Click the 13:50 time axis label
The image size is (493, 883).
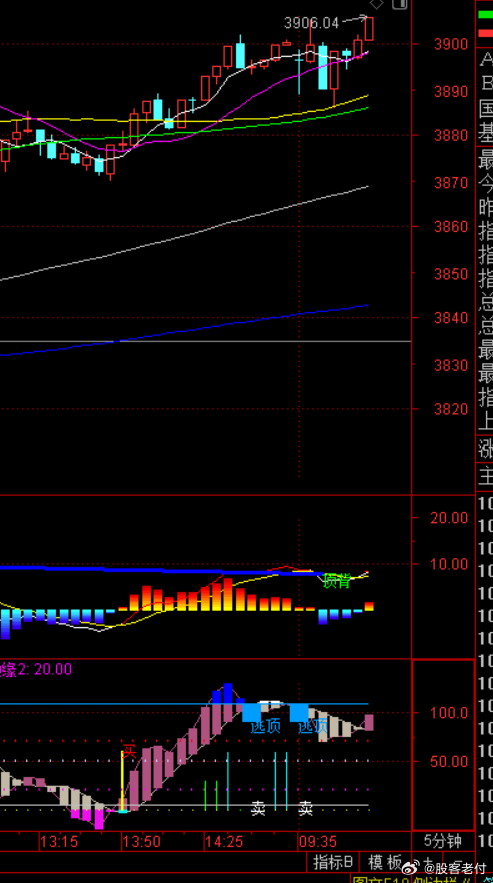tap(141, 841)
